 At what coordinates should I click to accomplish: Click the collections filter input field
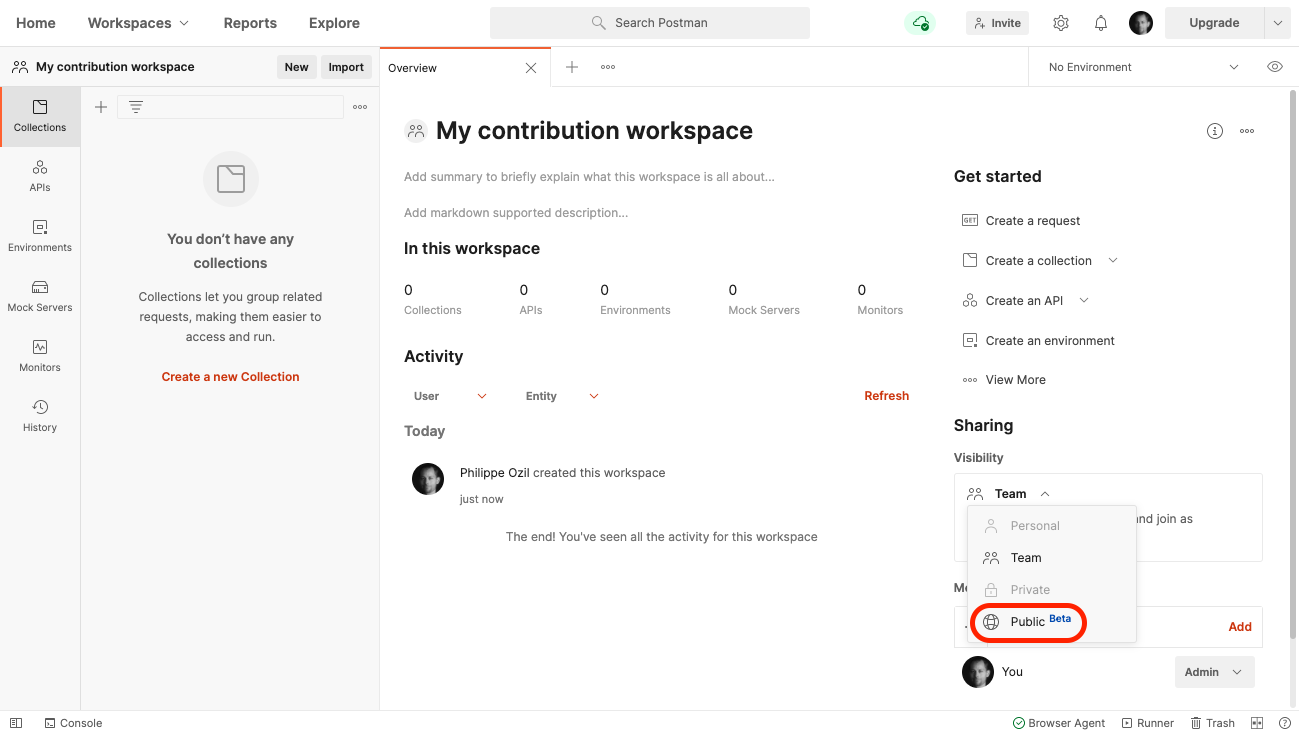[x=230, y=107]
